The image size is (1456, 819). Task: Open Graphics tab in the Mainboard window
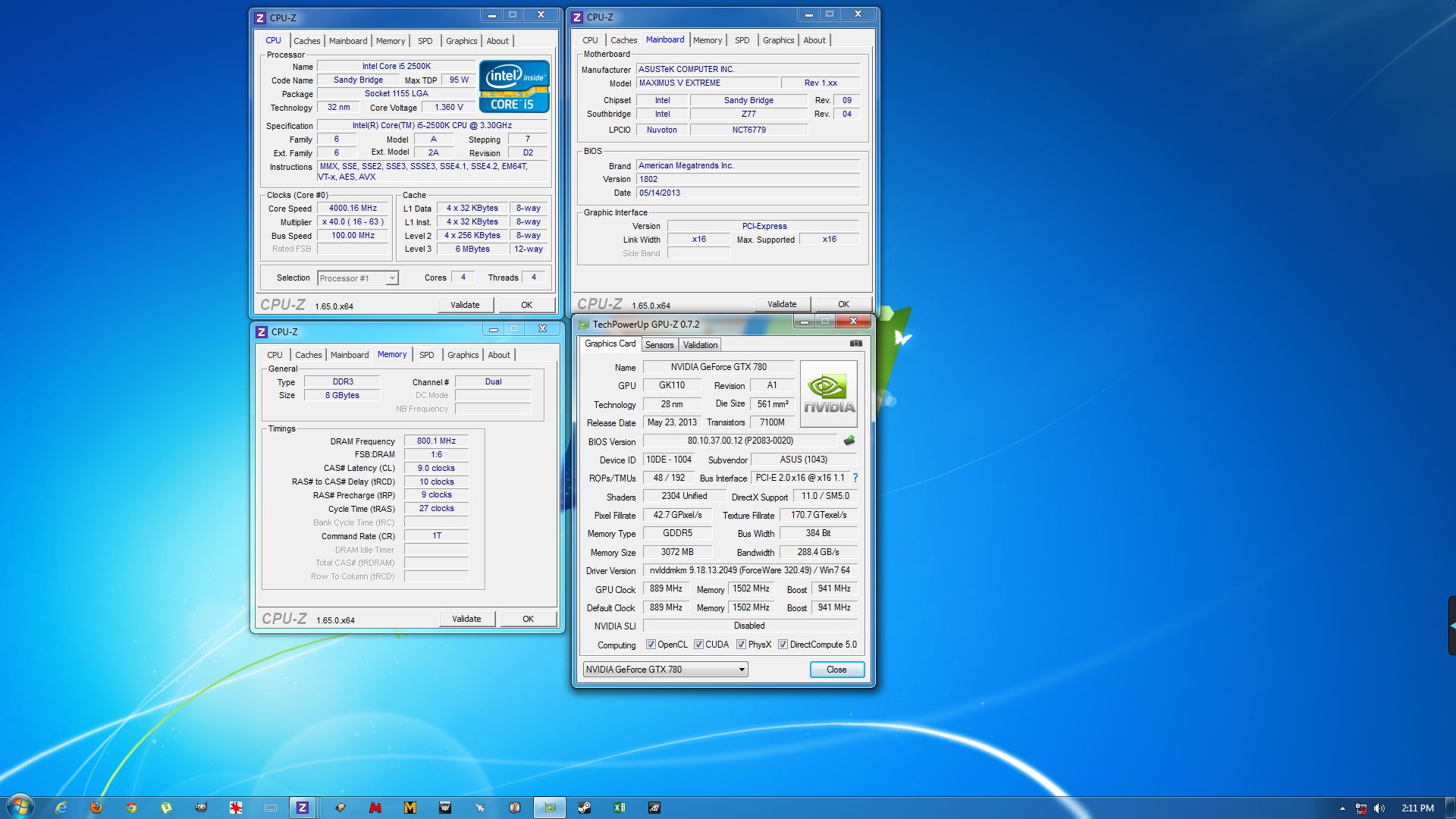click(x=778, y=40)
